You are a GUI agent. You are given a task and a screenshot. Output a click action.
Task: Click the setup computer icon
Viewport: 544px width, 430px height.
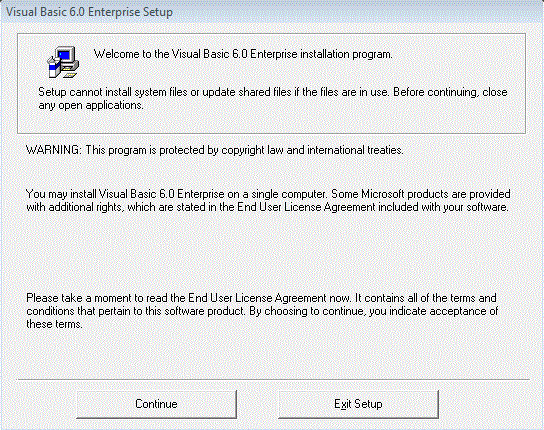63,62
